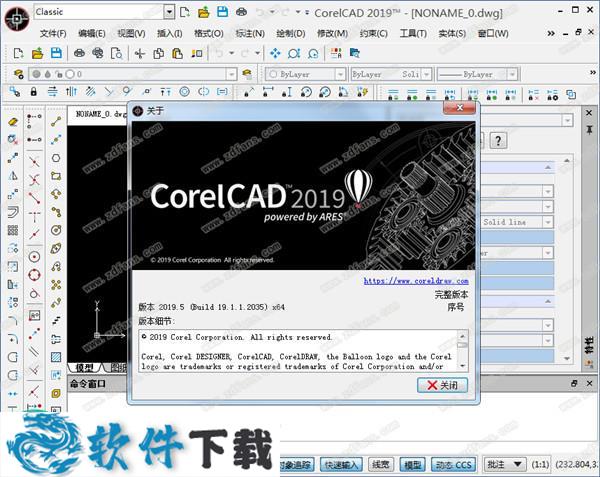Select the Polygon hexagon tool
Viewport: 600px width, 477px height.
pyautogui.click(x=56, y=158)
